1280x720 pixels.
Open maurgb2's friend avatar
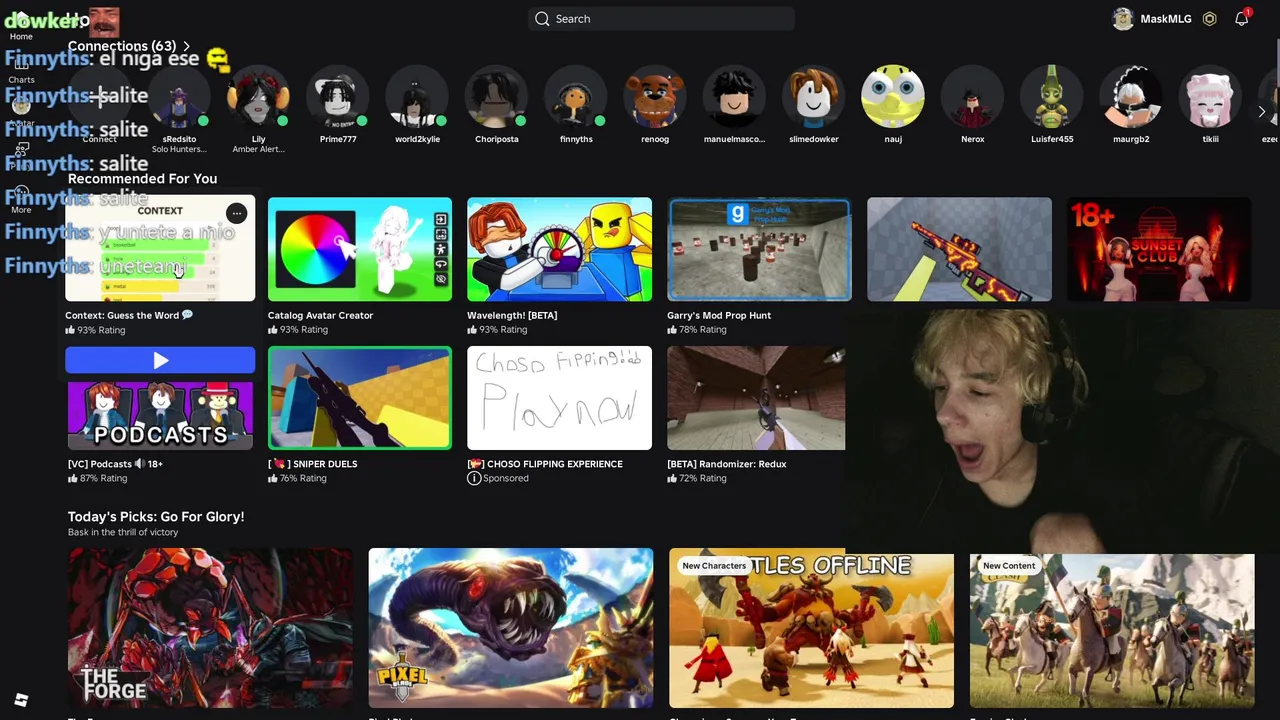[x=1131, y=96]
